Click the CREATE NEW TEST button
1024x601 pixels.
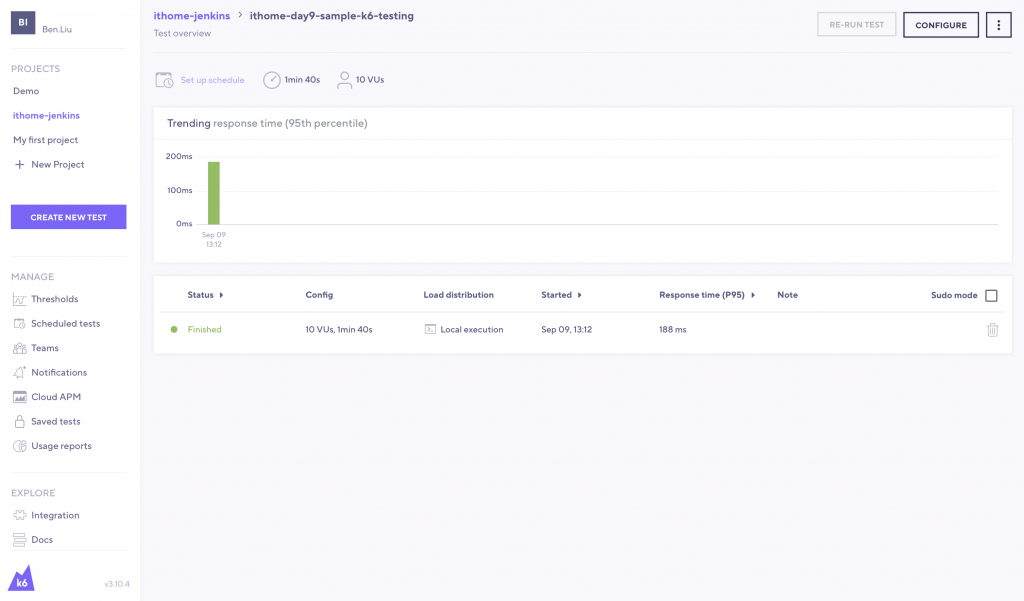tap(69, 217)
